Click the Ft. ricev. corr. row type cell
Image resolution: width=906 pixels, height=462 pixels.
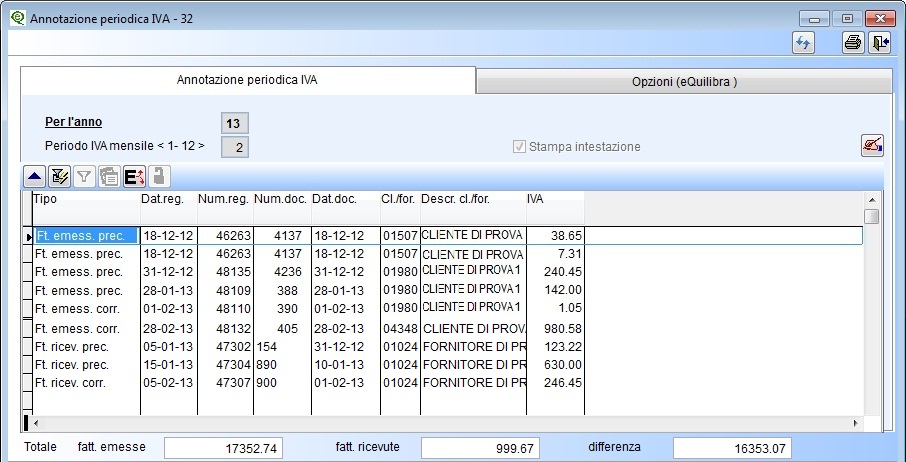point(86,382)
